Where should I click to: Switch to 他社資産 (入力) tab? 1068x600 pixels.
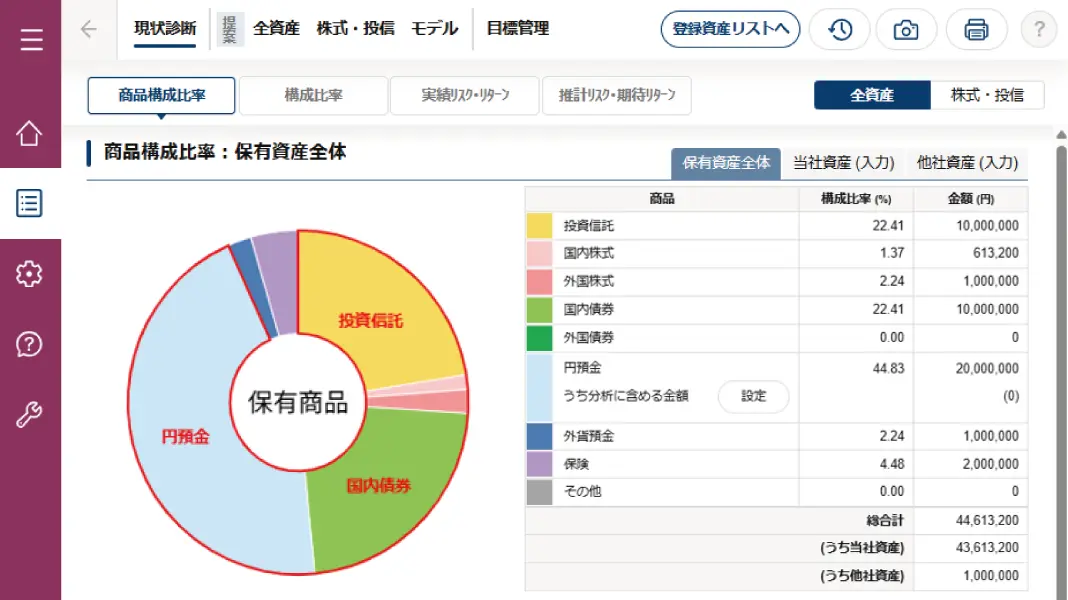[967, 163]
